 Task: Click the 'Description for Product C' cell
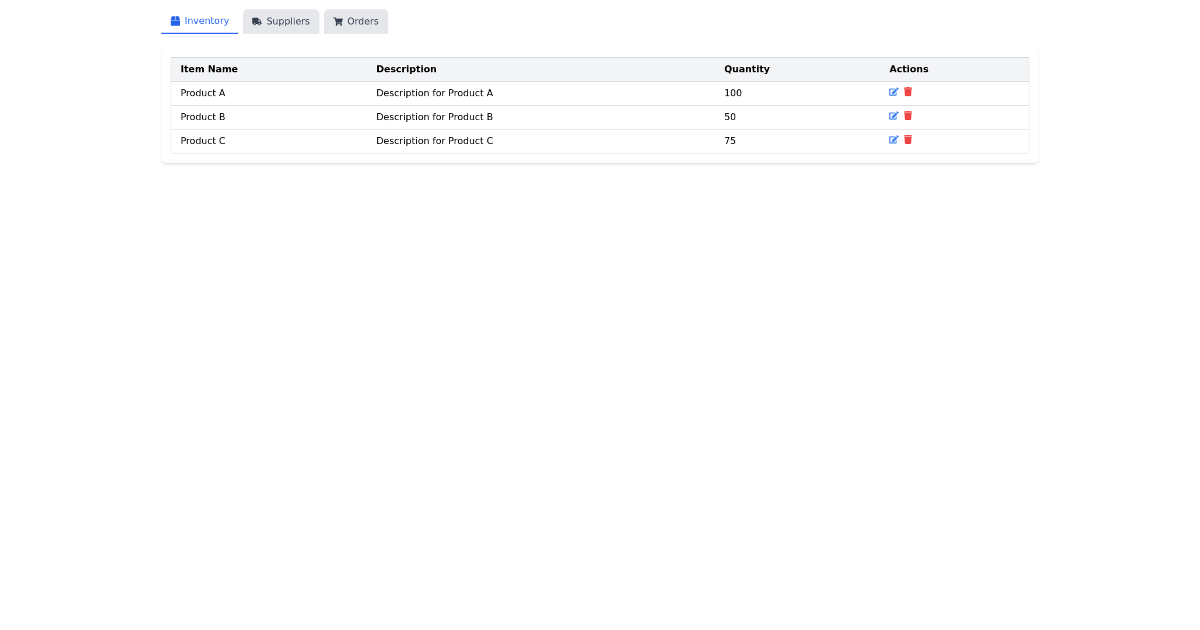pyautogui.click(x=434, y=141)
